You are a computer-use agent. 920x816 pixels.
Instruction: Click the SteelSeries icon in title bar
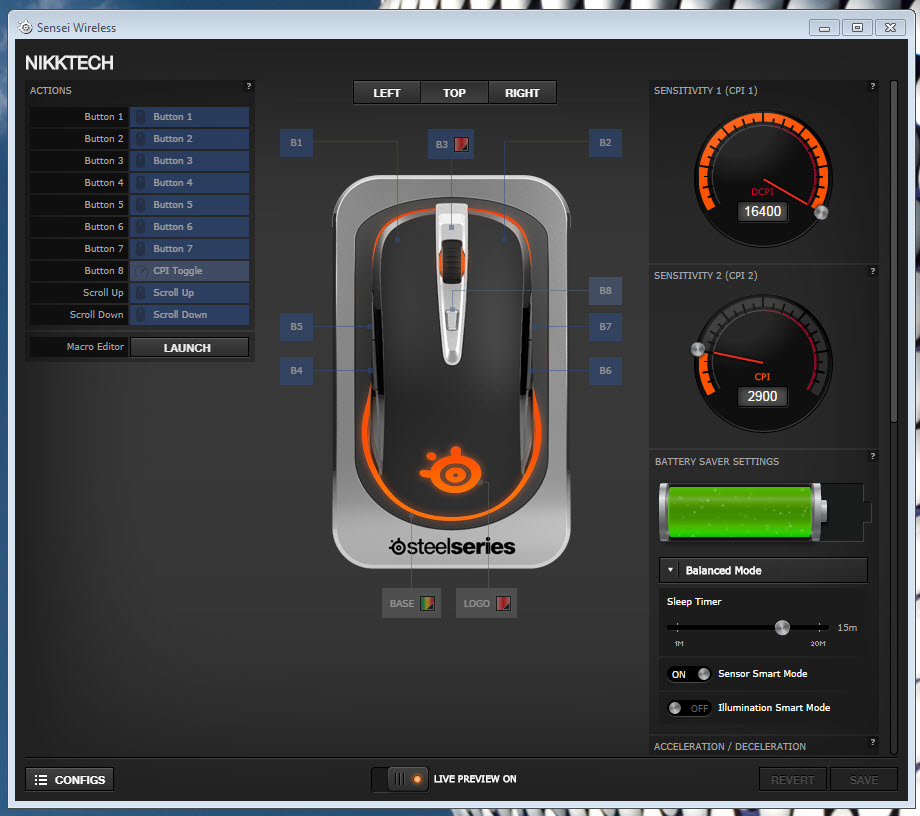click(x=25, y=27)
